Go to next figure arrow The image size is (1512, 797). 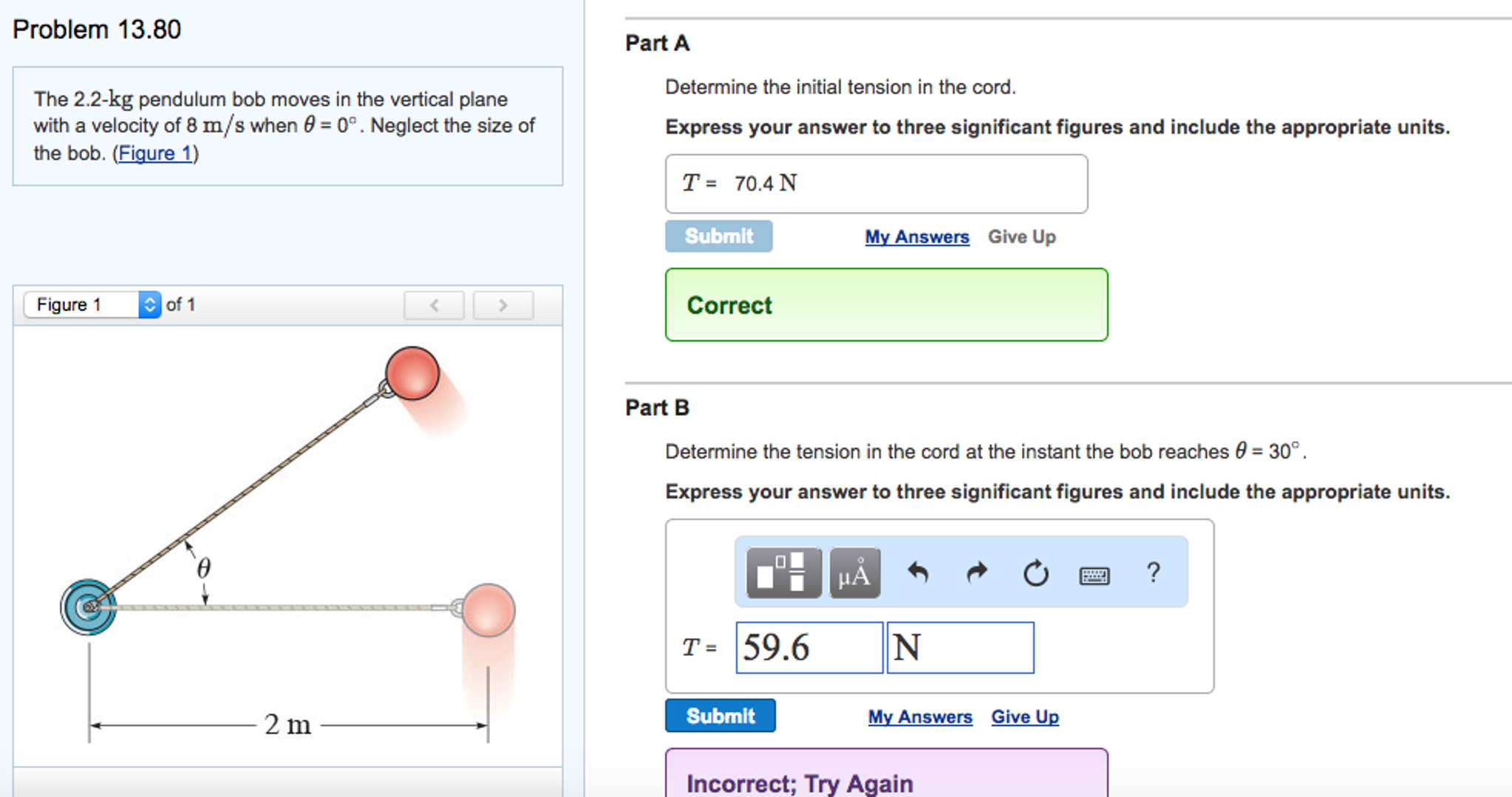click(x=503, y=305)
